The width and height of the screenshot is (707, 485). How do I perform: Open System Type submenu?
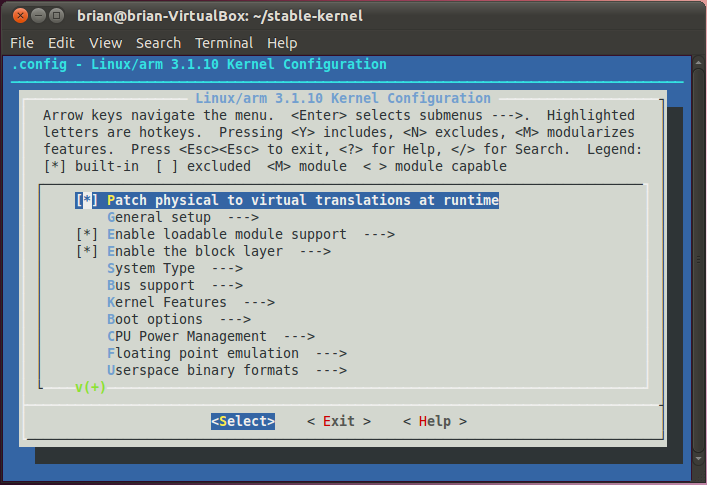[x=175, y=269]
